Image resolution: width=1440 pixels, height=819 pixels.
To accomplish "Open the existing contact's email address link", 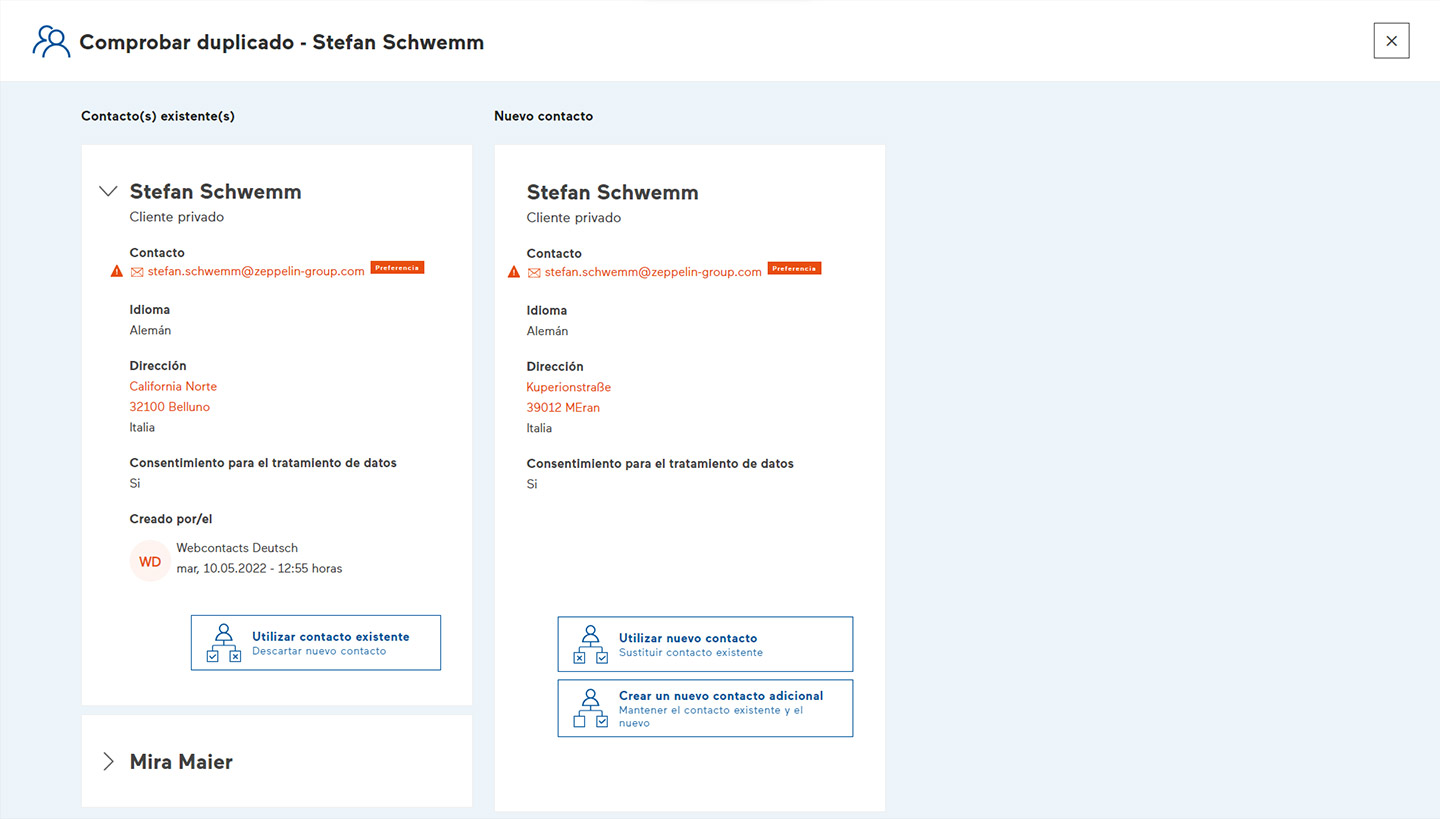I will pyautogui.click(x=256, y=271).
